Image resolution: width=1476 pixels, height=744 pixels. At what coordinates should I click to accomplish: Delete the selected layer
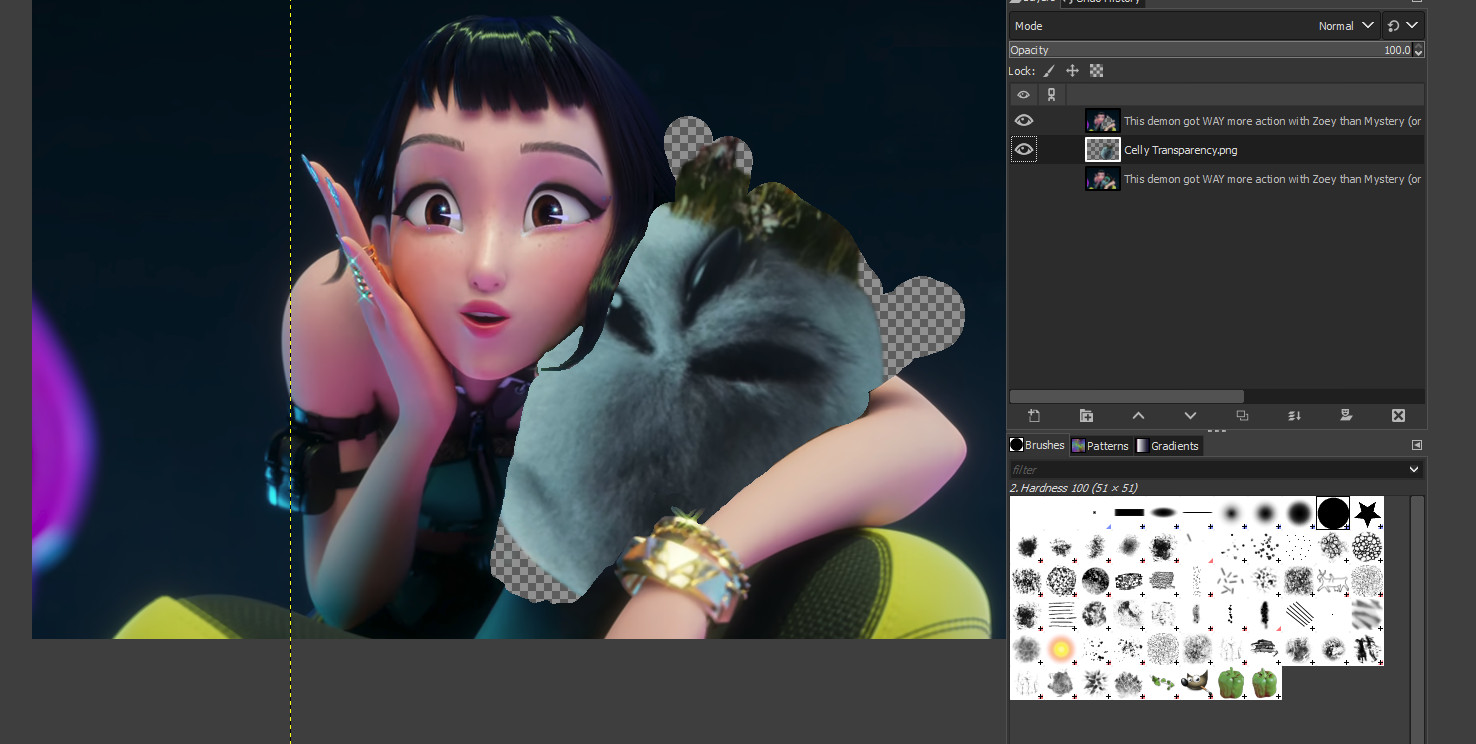pos(1398,416)
